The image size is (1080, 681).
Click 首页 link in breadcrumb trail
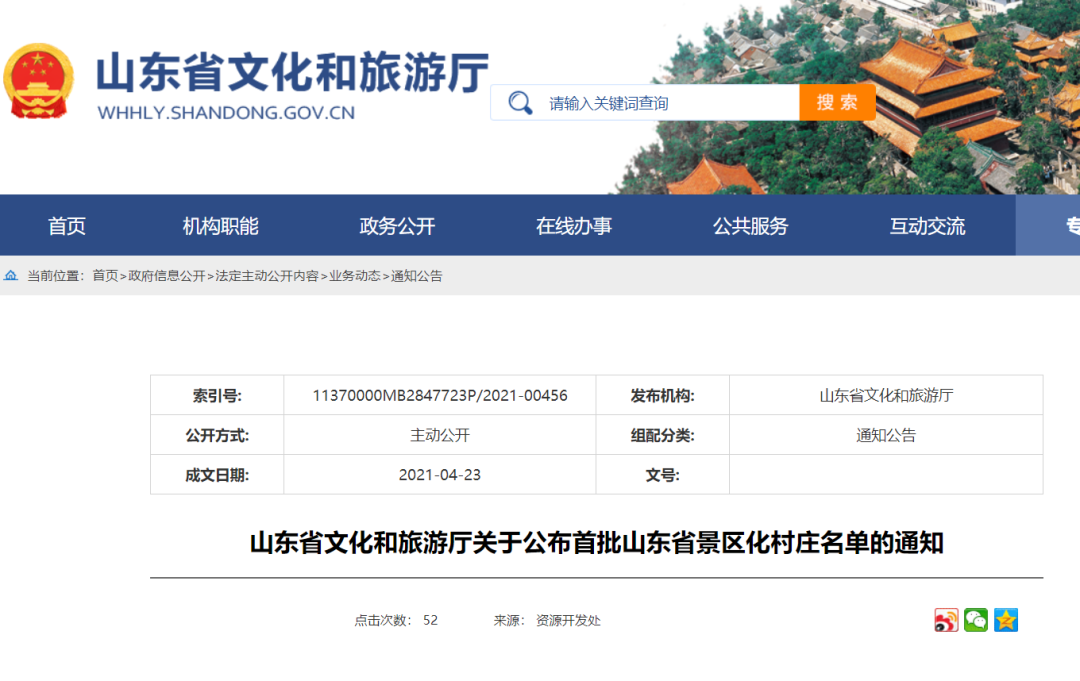click(105, 275)
